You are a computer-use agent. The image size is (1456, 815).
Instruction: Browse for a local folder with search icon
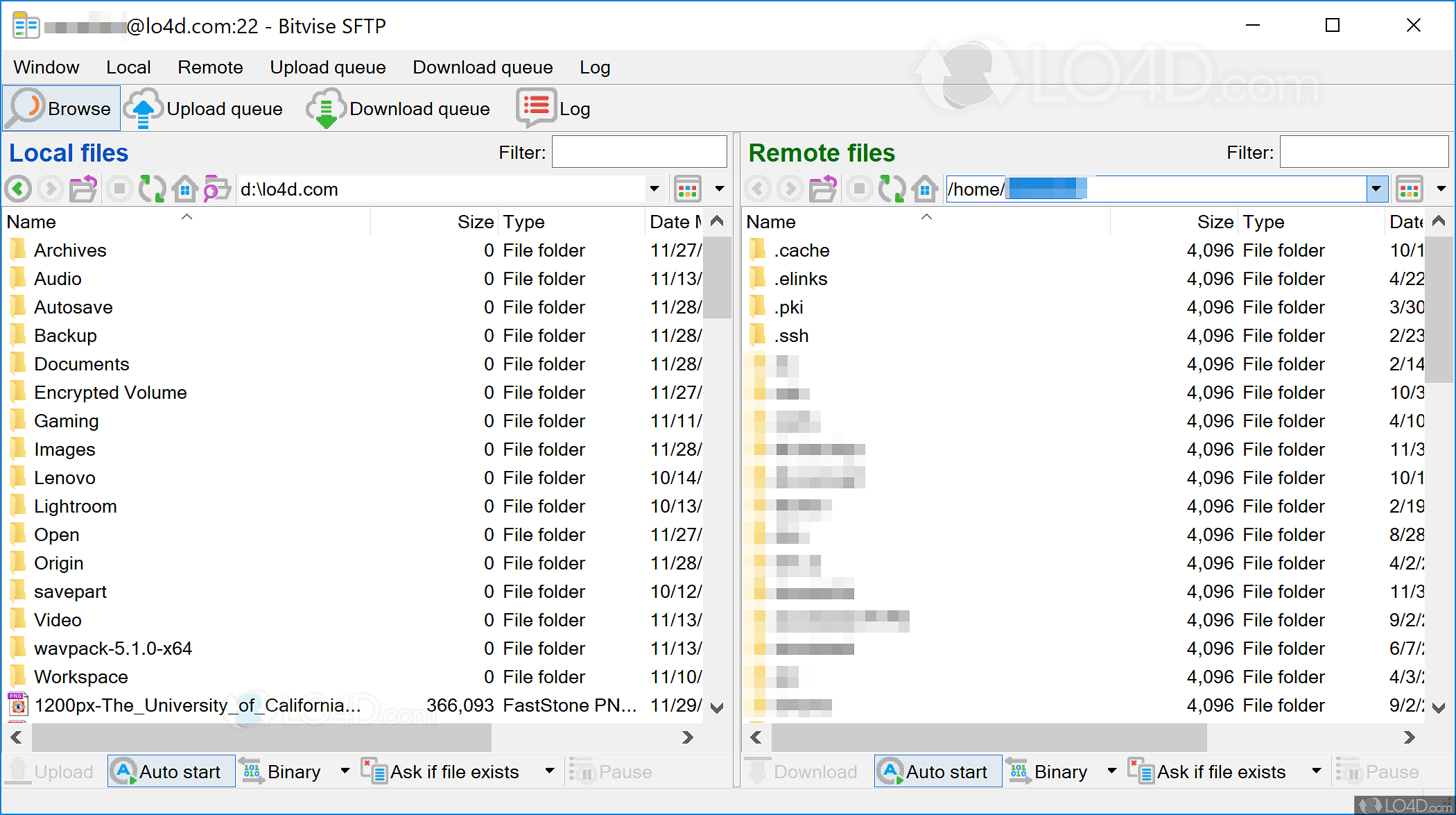pyautogui.click(x=217, y=189)
